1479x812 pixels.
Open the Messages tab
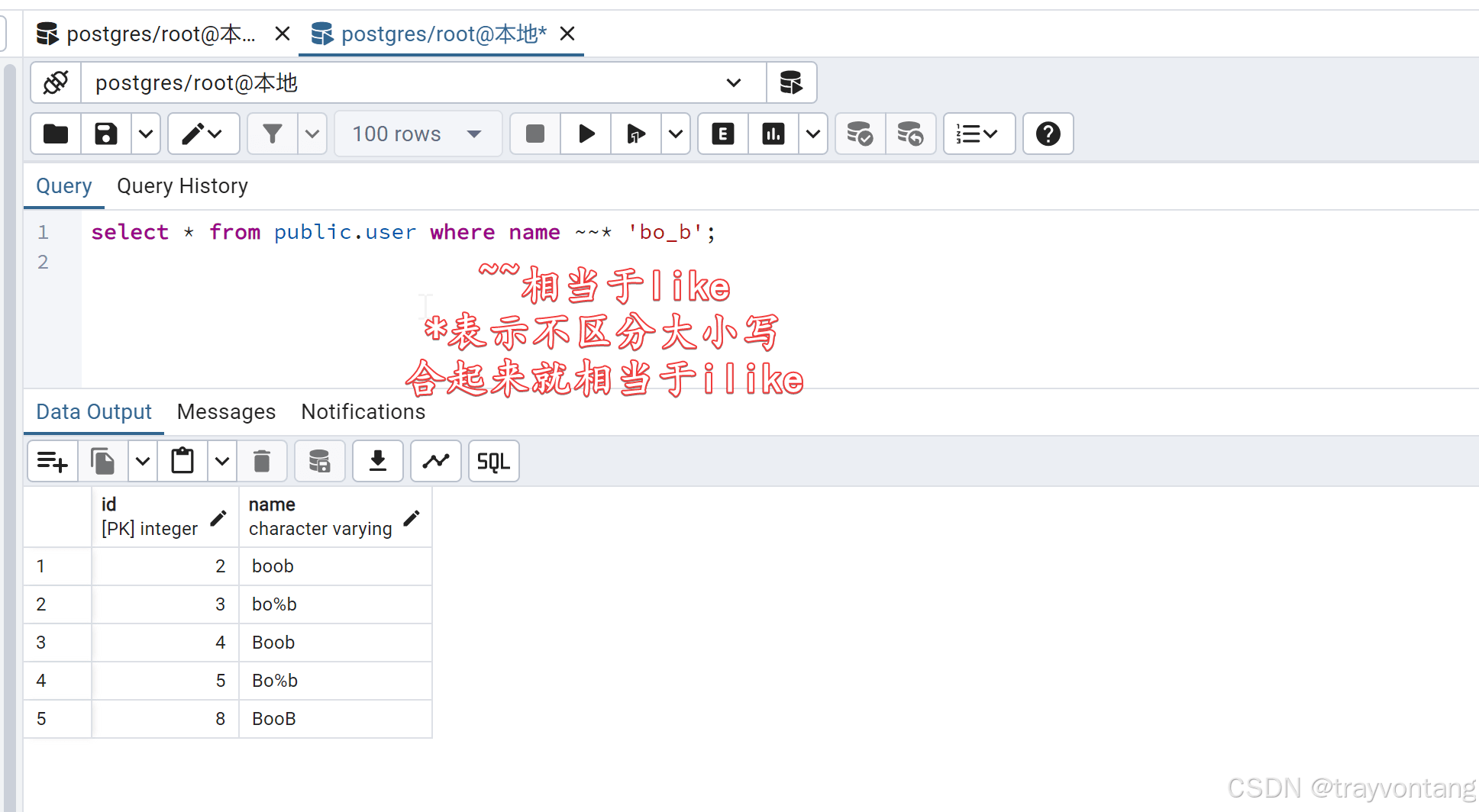pyautogui.click(x=226, y=412)
